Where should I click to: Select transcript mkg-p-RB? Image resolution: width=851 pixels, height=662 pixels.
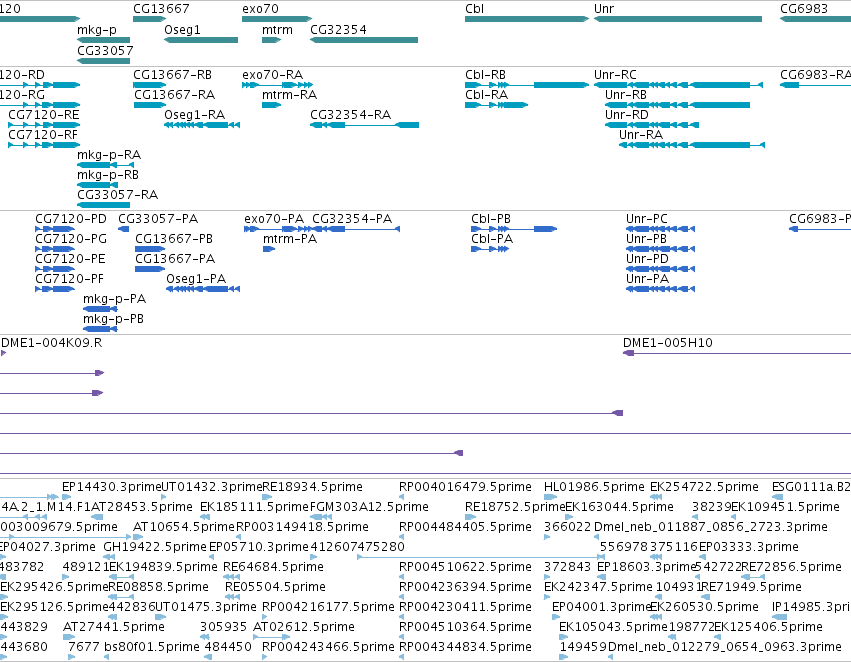(x=107, y=175)
